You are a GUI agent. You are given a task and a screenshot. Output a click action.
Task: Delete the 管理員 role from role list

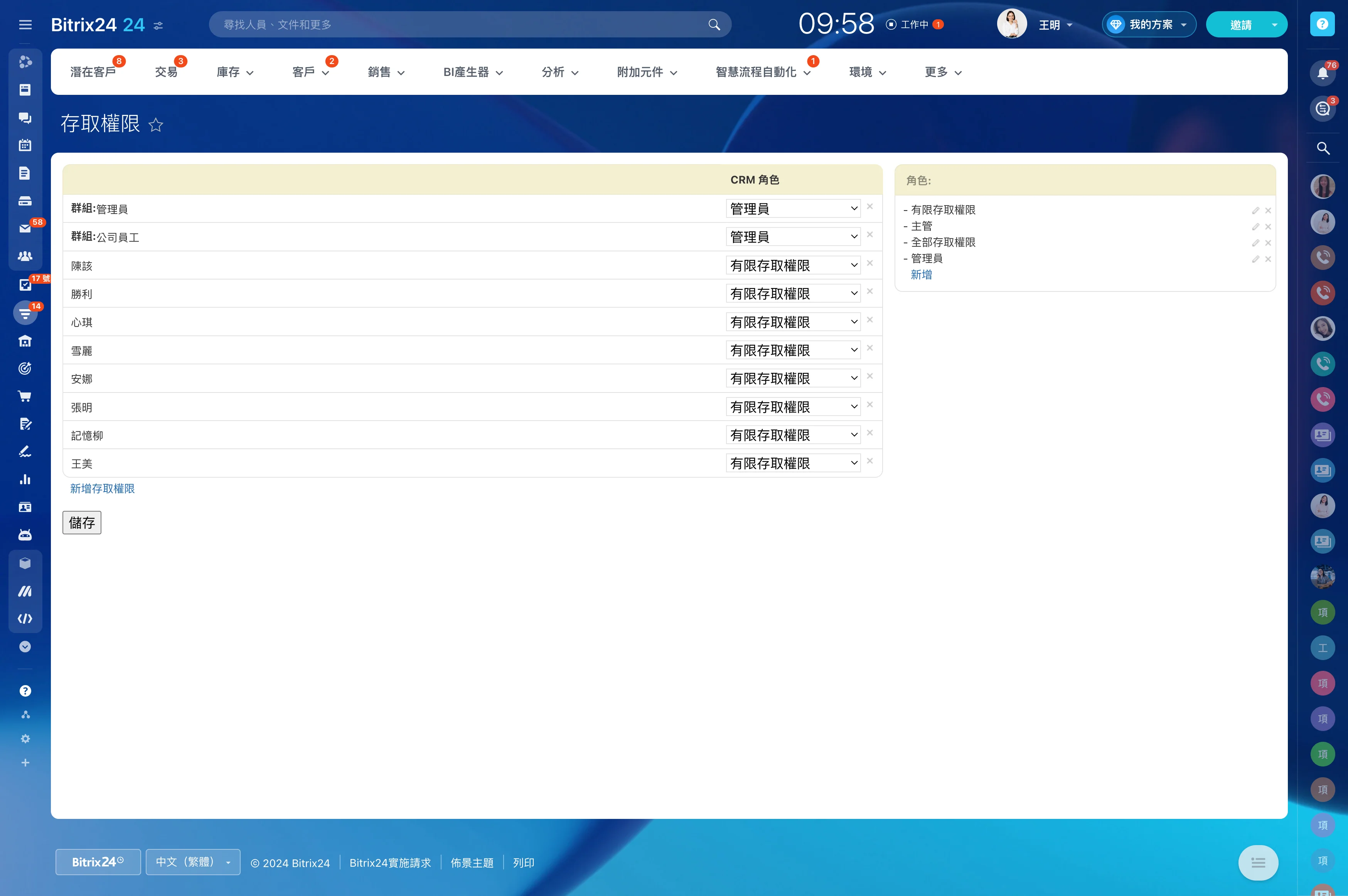(x=1268, y=259)
